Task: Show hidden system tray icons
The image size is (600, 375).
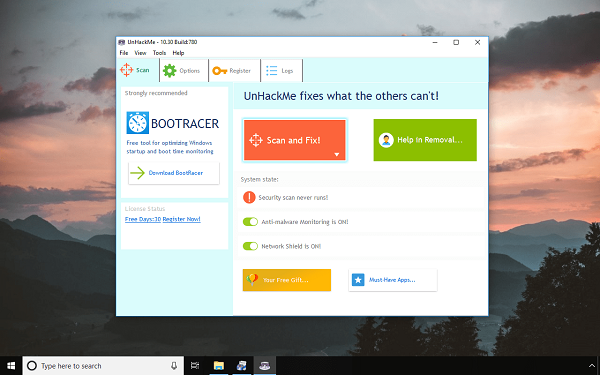Action: click(592, 366)
